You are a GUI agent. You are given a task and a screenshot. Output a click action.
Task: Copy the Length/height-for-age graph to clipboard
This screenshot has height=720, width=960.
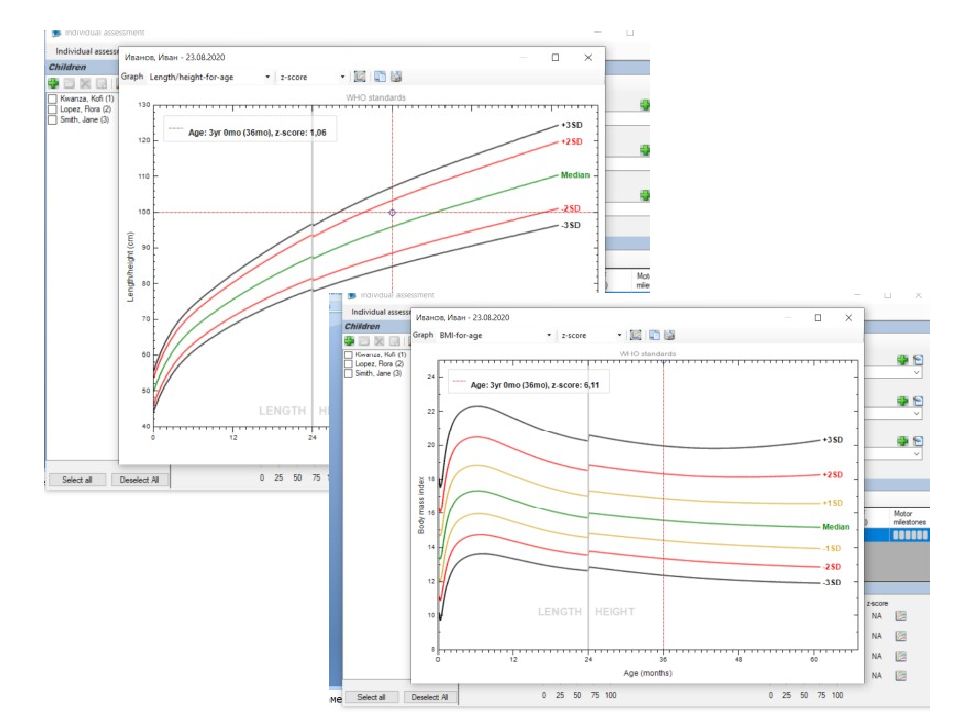380,77
